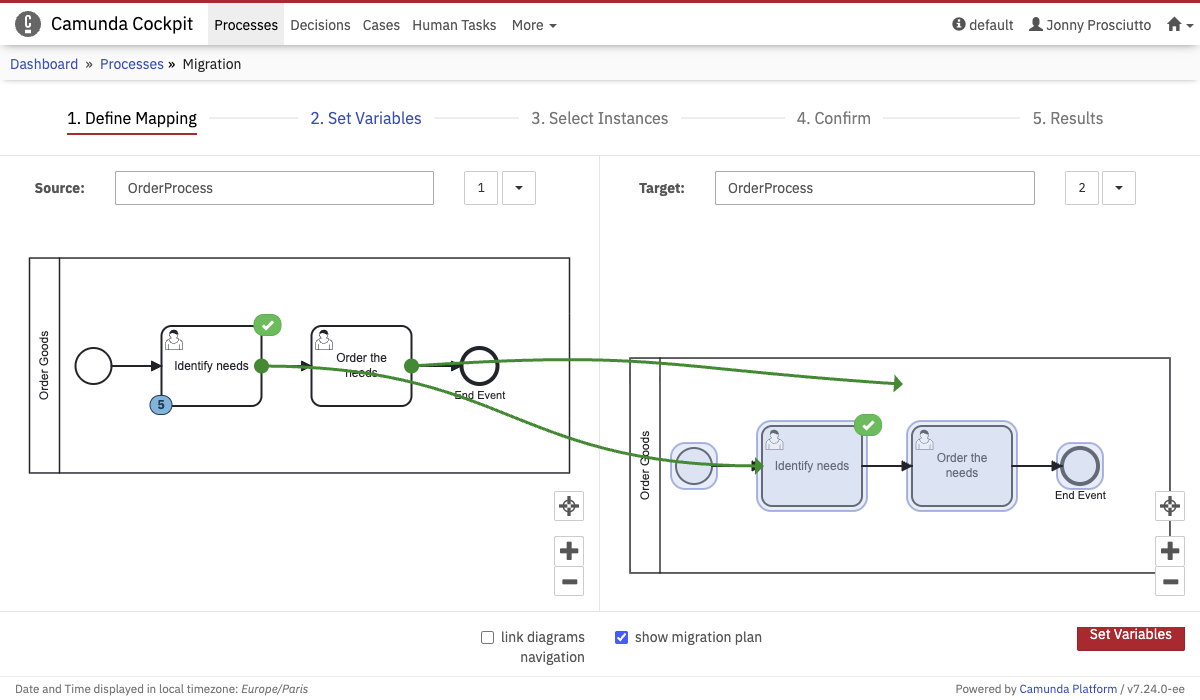Viewport: 1200px width, 700px height.
Task: Uncheck show migration plan
Action: click(621, 637)
